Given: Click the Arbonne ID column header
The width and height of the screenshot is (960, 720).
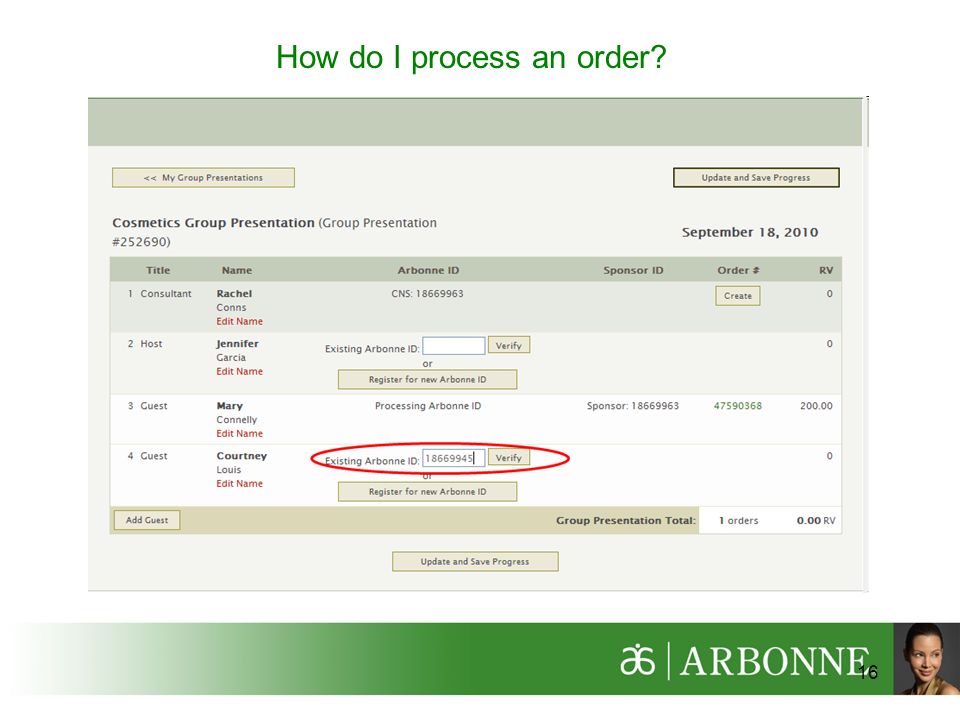Looking at the screenshot, I should click(428, 270).
